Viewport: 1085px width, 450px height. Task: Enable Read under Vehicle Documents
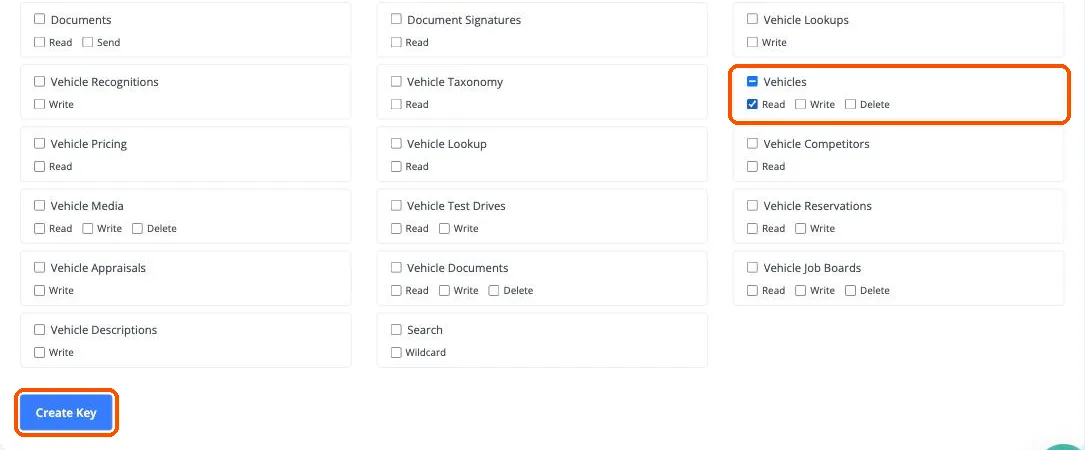pos(396,291)
